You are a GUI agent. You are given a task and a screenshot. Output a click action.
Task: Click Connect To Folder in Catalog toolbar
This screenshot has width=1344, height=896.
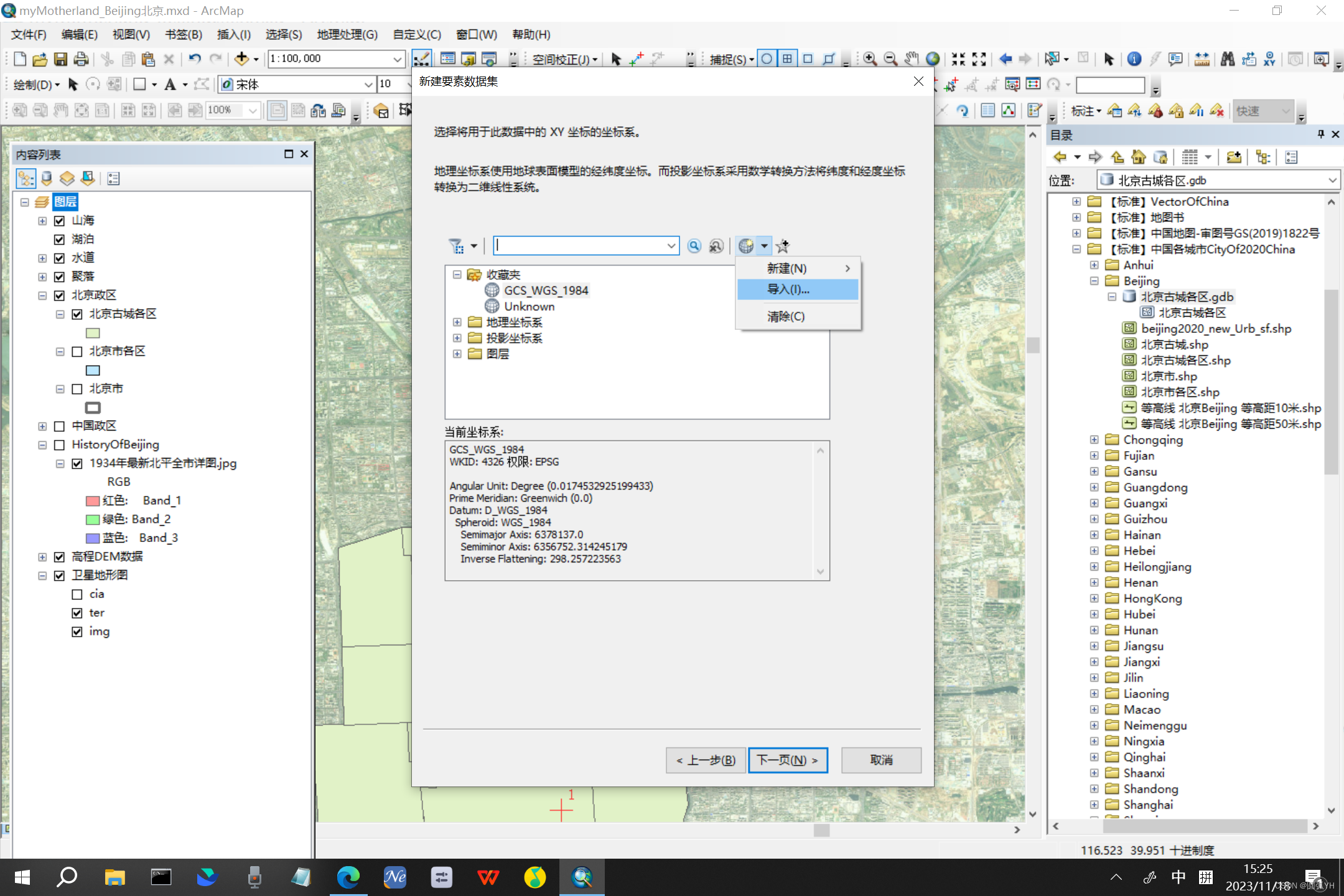pos(1233,157)
